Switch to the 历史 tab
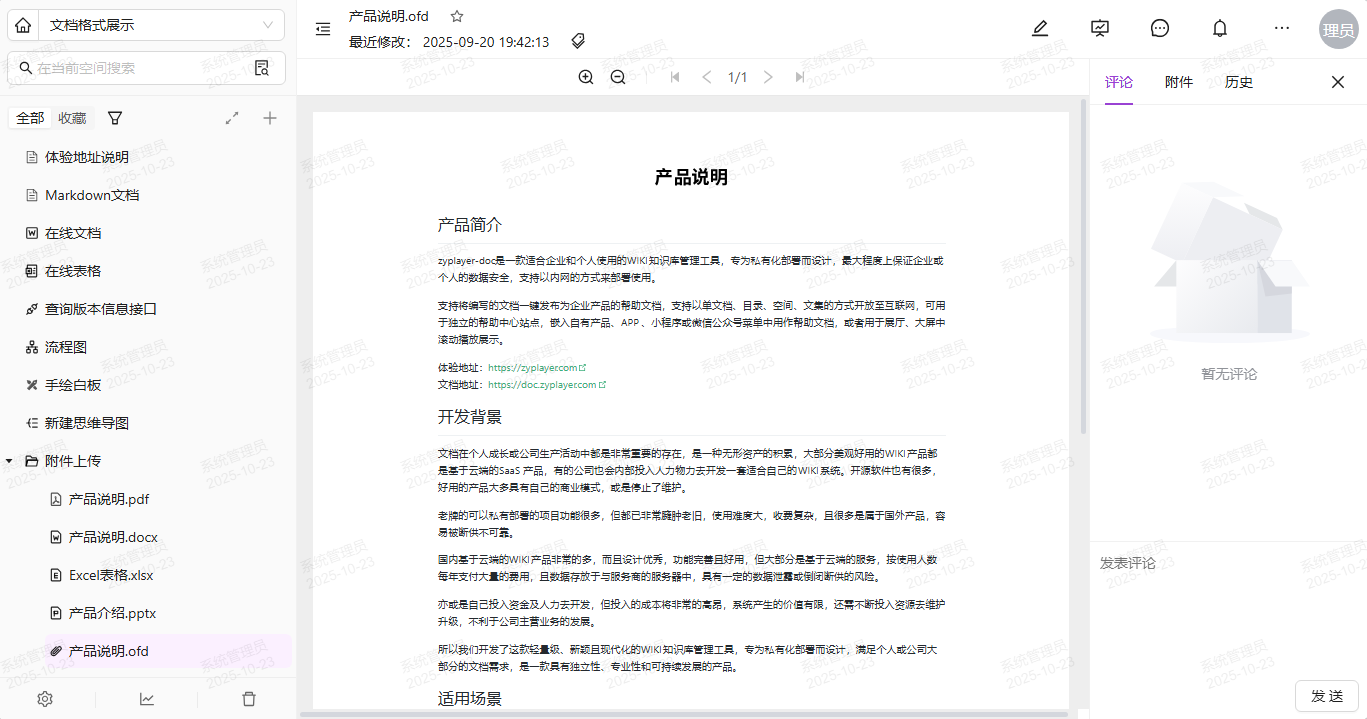The image size is (1367, 719). (x=1239, y=82)
